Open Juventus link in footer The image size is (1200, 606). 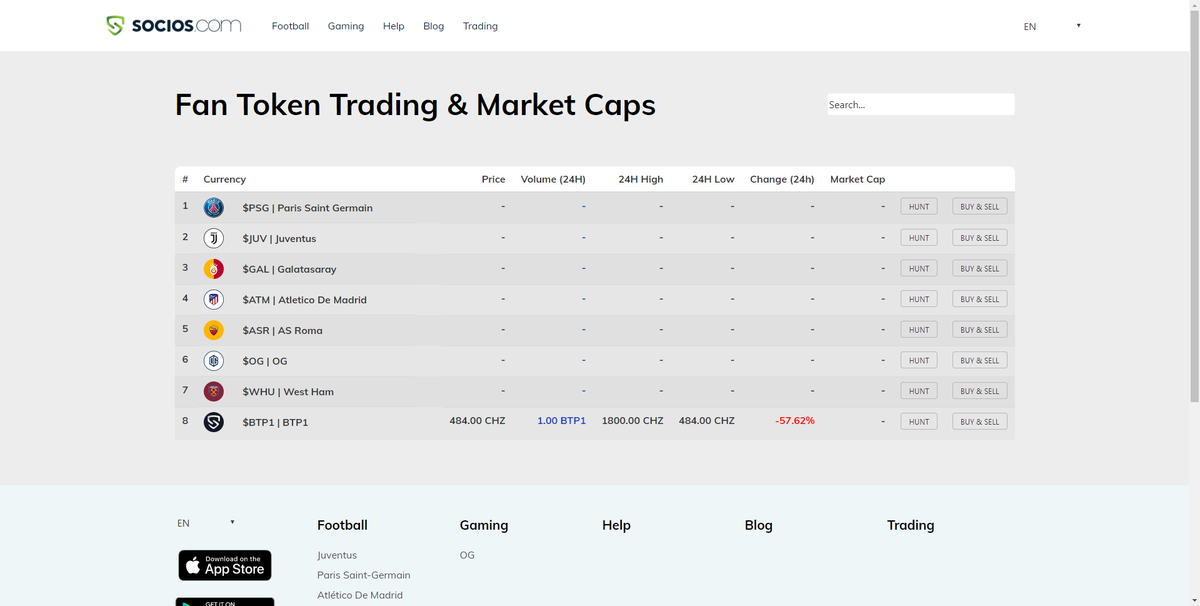337,555
